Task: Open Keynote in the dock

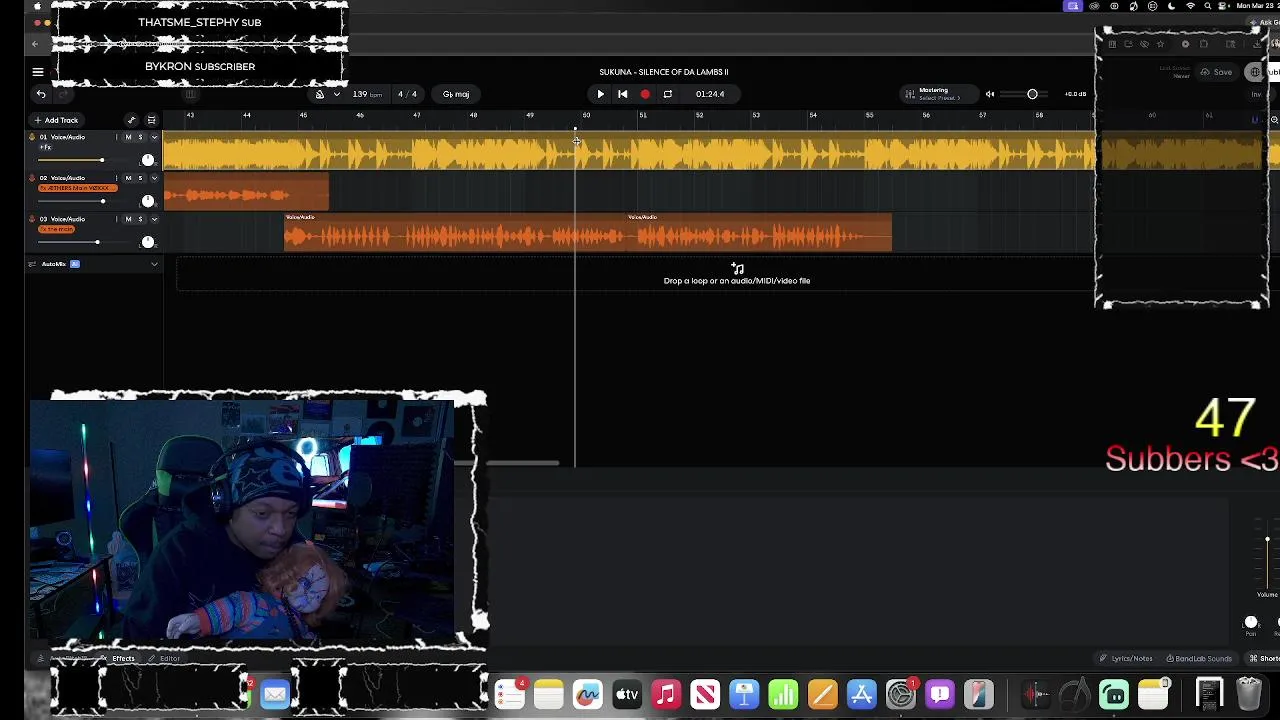Action: 744,693
